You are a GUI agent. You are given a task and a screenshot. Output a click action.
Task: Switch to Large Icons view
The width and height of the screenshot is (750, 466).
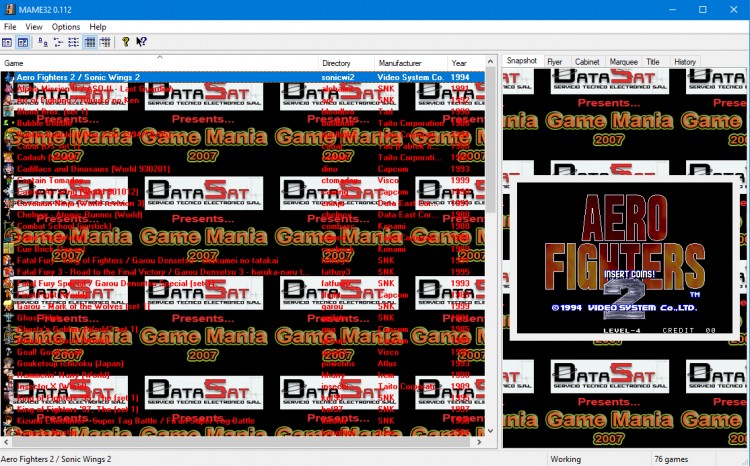pos(43,42)
